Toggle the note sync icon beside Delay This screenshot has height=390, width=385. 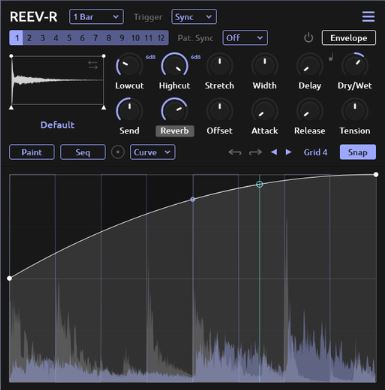click(331, 58)
